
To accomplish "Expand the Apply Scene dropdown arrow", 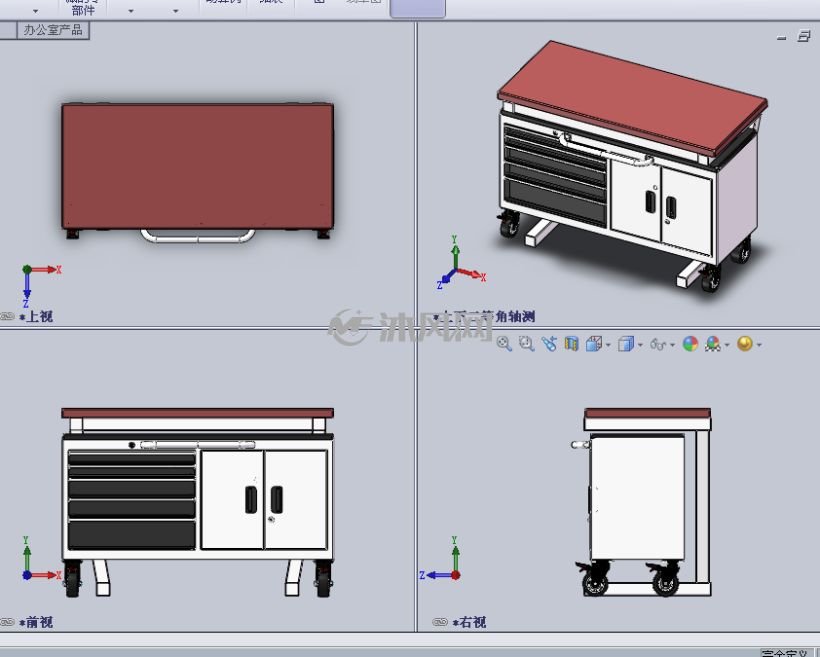I will pos(727,345).
